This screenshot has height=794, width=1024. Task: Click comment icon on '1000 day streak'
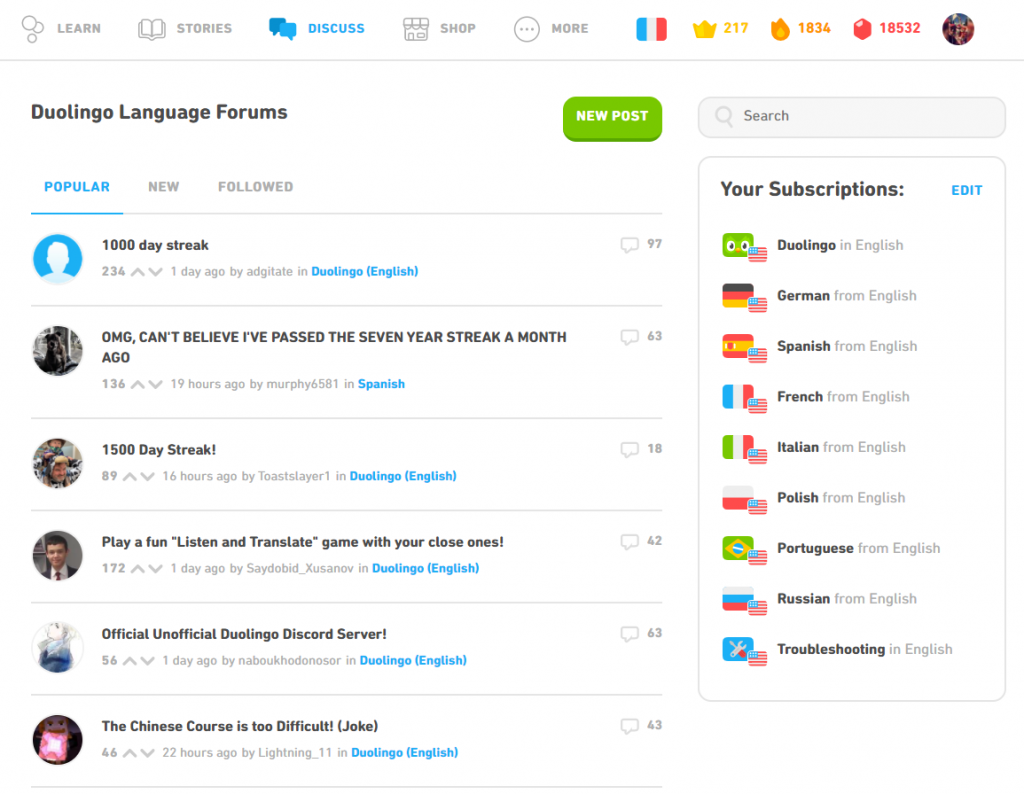[x=630, y=245]
